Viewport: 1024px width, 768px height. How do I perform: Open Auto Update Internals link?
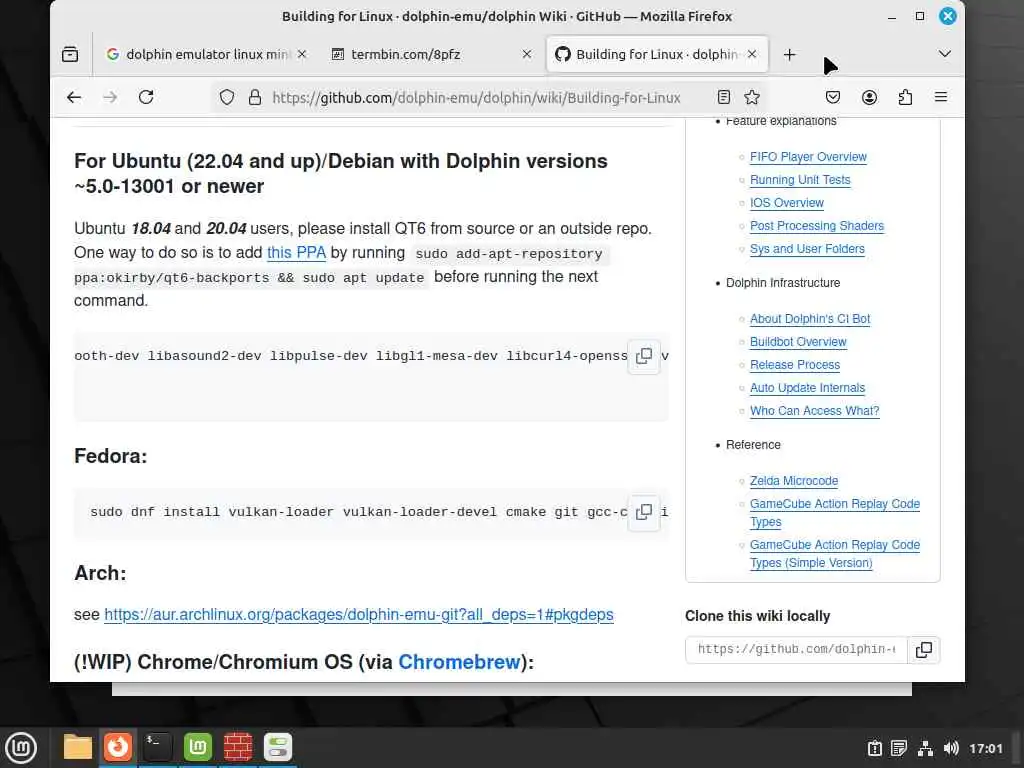click(807, 388)
